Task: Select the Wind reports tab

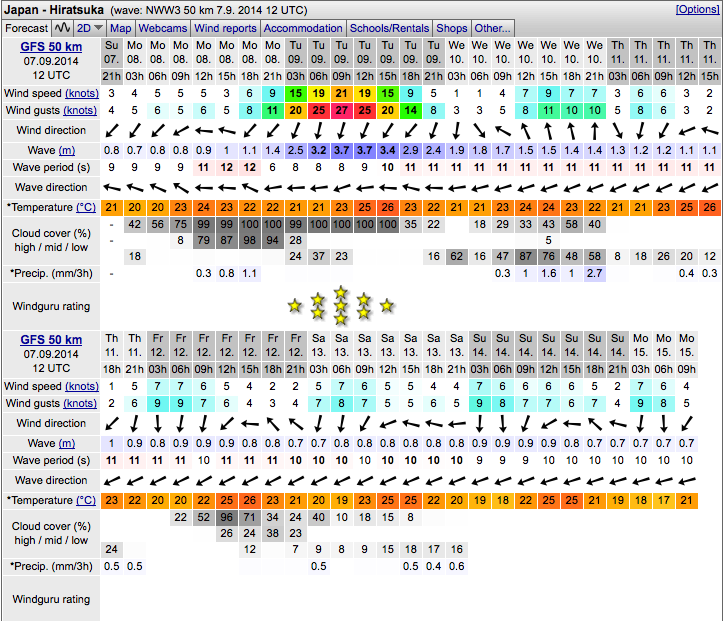Action: click(x=225, y=28)
